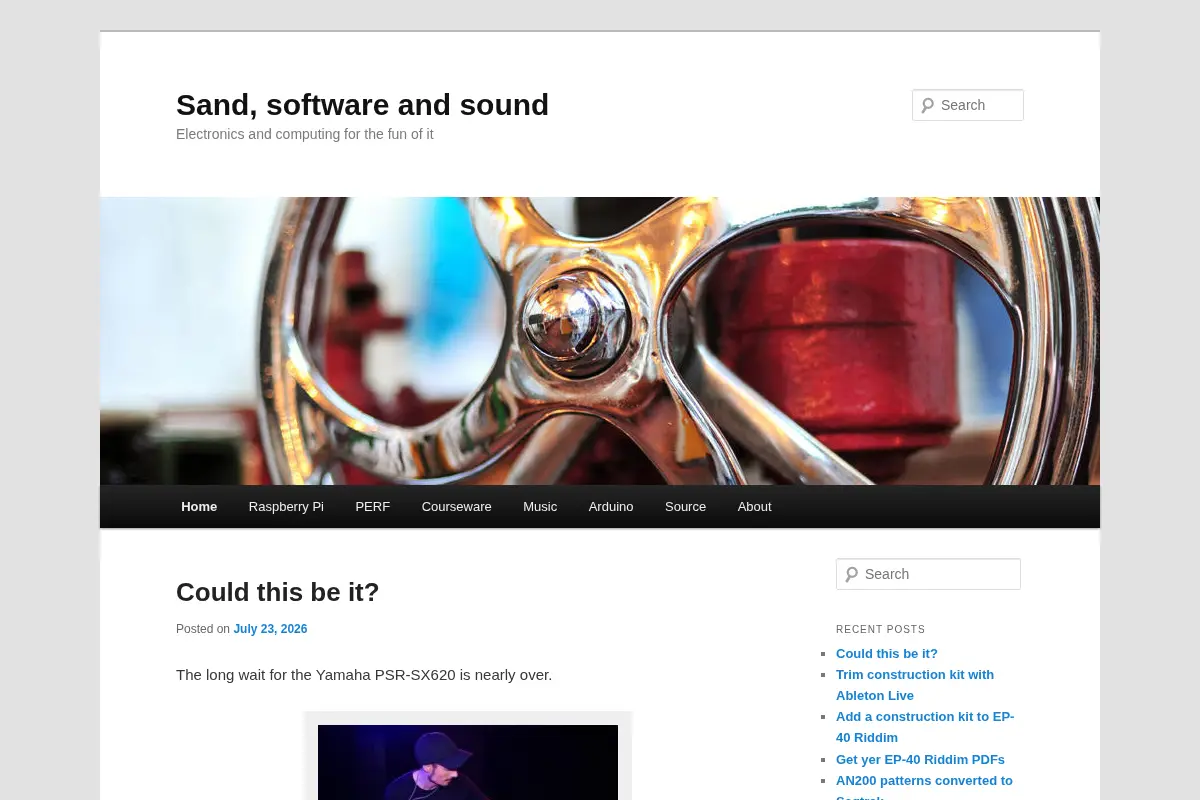Open the About menu item
Screen dimensions: 1200x800
(754, 507)
